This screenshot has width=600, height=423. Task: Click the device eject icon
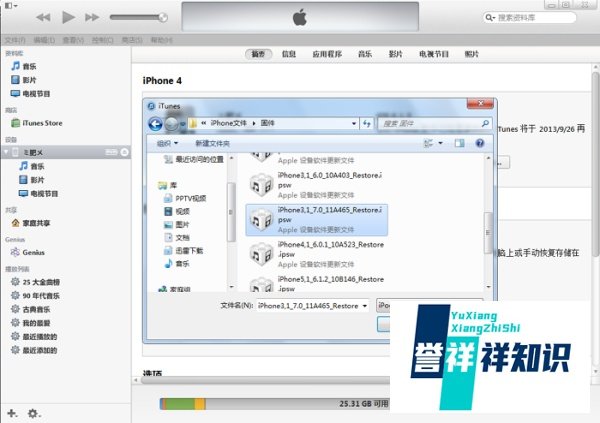(x=124, y=152)
